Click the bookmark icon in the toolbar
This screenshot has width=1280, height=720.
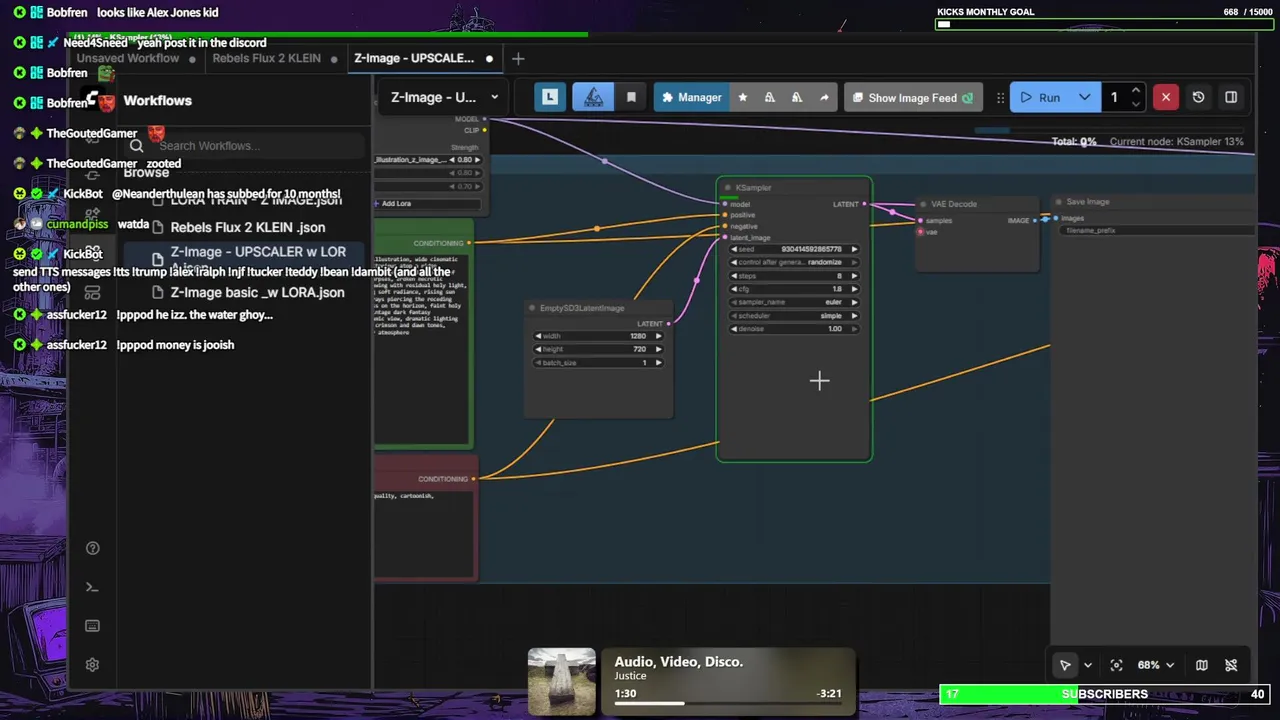[x=631, y=97]
